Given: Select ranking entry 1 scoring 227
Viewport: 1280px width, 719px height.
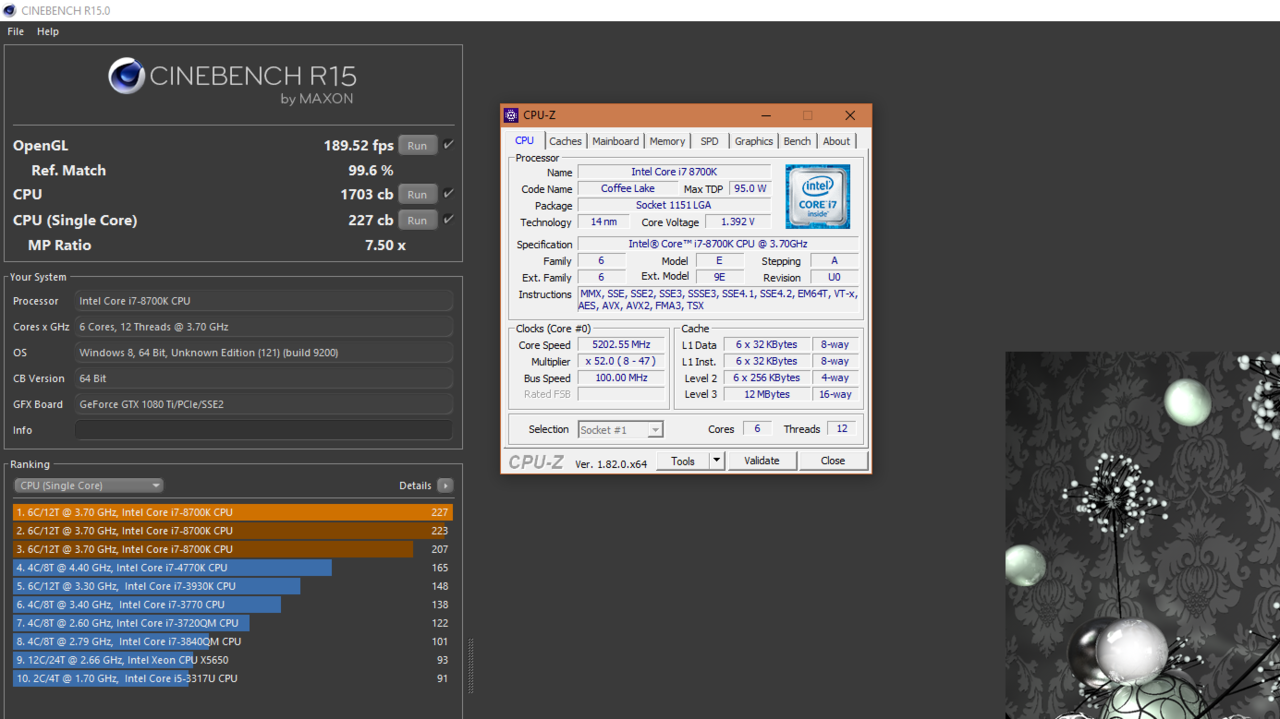Looking at the screenshot, I should (233, 512).
